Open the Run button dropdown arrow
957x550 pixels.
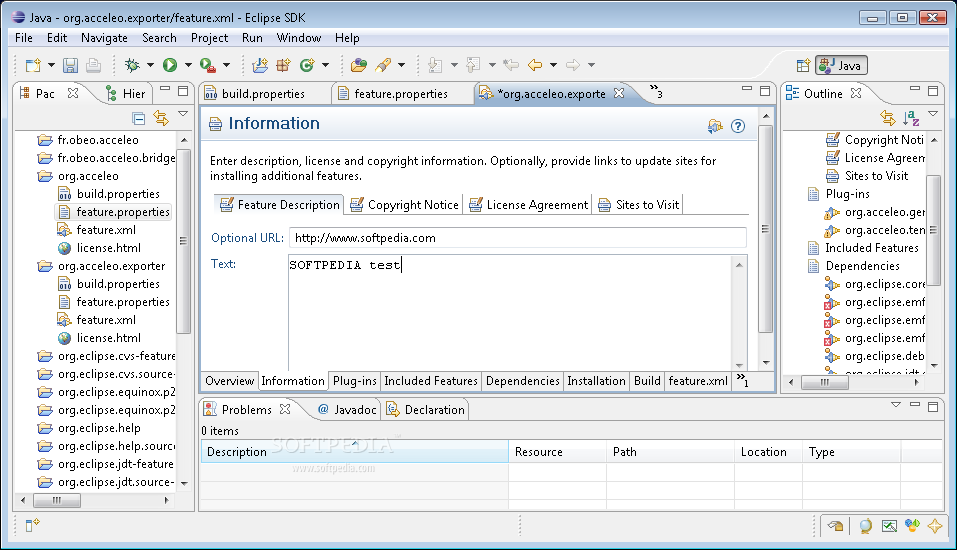(188, 65)
